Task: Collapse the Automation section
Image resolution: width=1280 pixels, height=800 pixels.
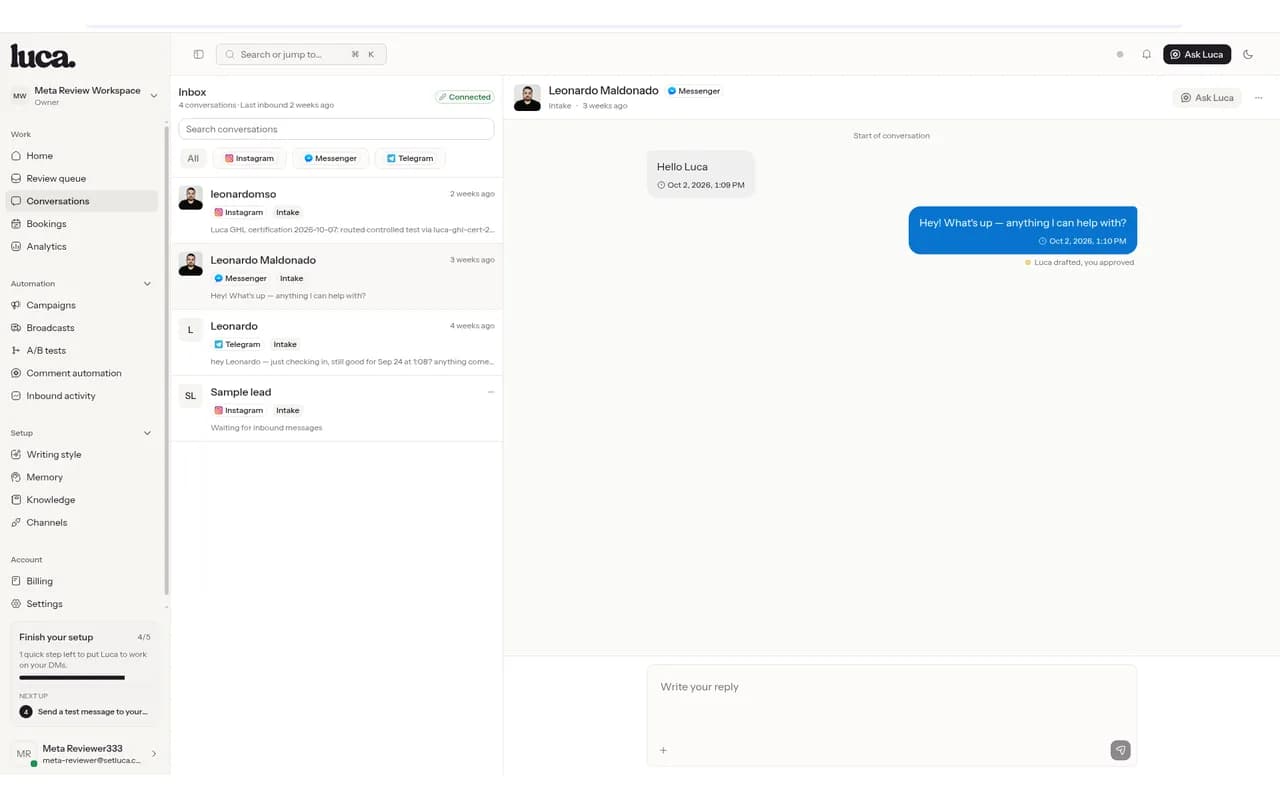Action: tap(148, 284)
